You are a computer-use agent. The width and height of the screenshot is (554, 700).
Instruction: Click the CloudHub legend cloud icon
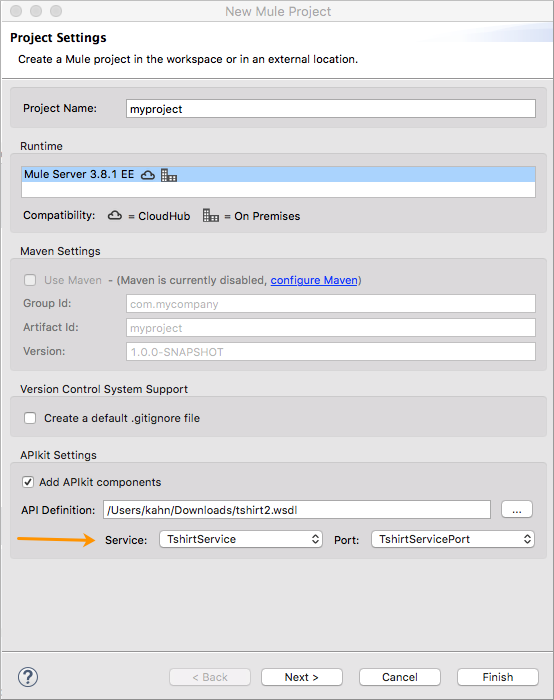point(115,216)
